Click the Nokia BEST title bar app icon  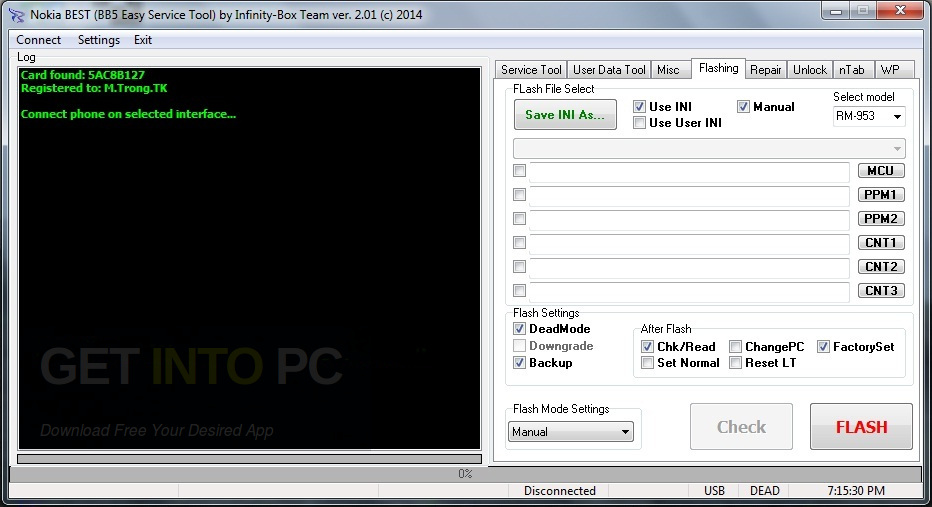point(17,14)
